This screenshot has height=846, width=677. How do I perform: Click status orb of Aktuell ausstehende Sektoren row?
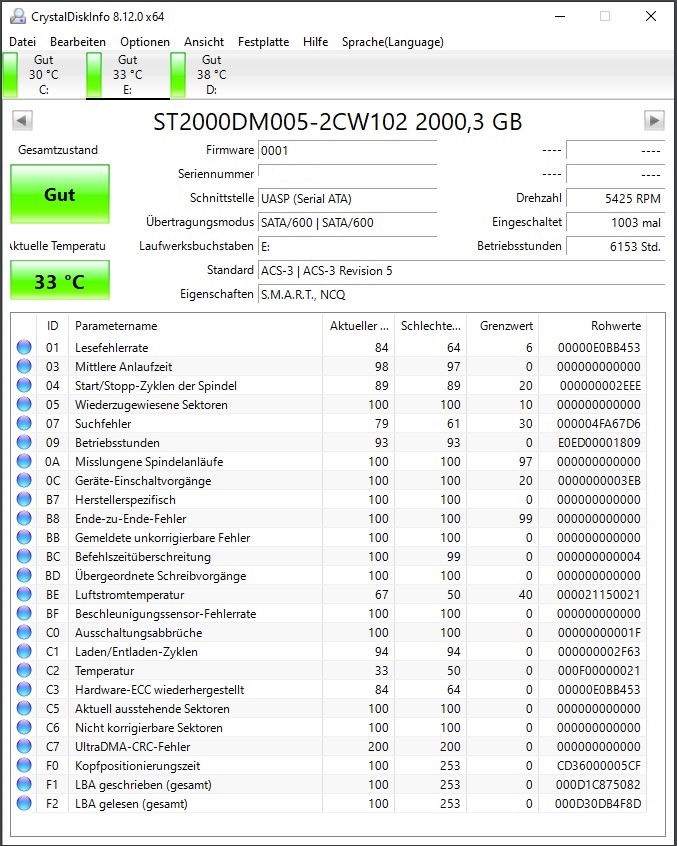tap(24, 708)
